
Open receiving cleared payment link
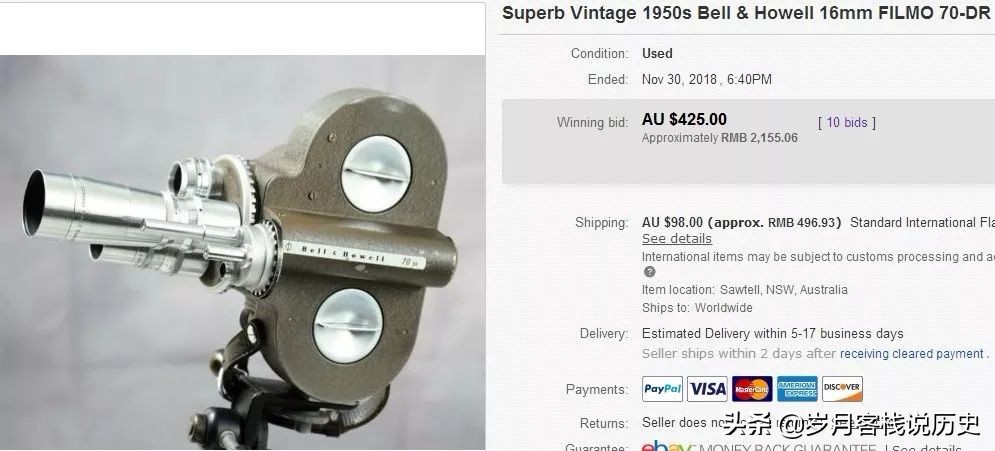point(912,354)
